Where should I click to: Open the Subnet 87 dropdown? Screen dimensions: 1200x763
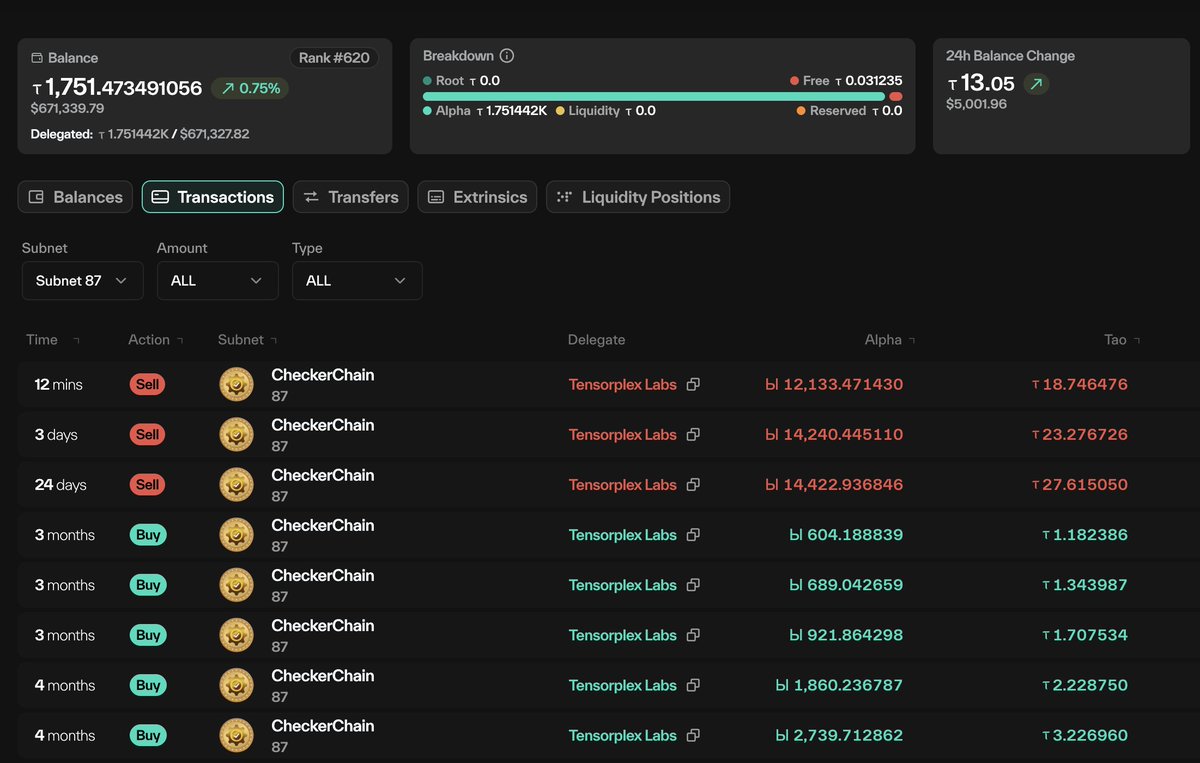click(83, 281)
